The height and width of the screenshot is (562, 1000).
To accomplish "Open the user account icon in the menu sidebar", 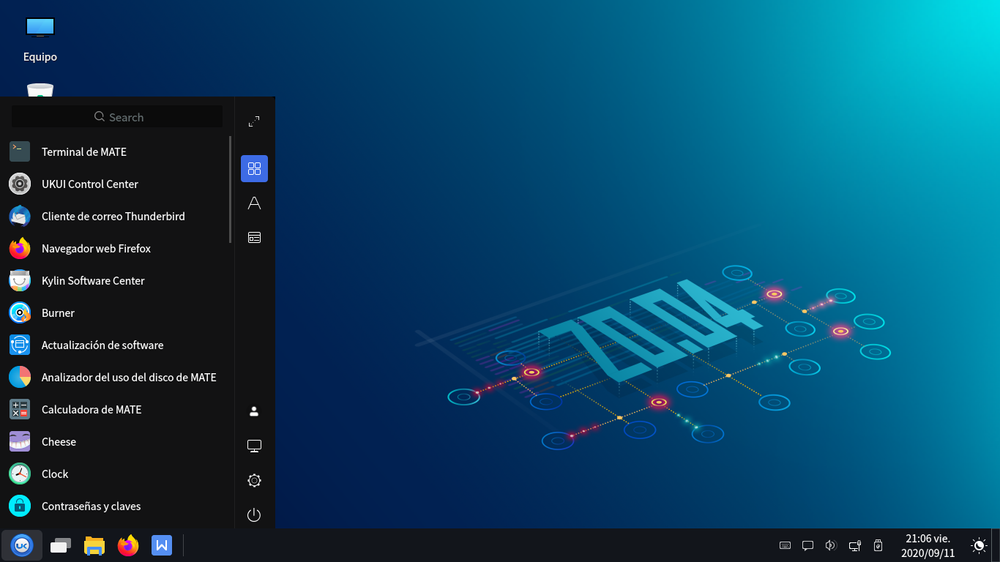I will (x=254, y=411).
